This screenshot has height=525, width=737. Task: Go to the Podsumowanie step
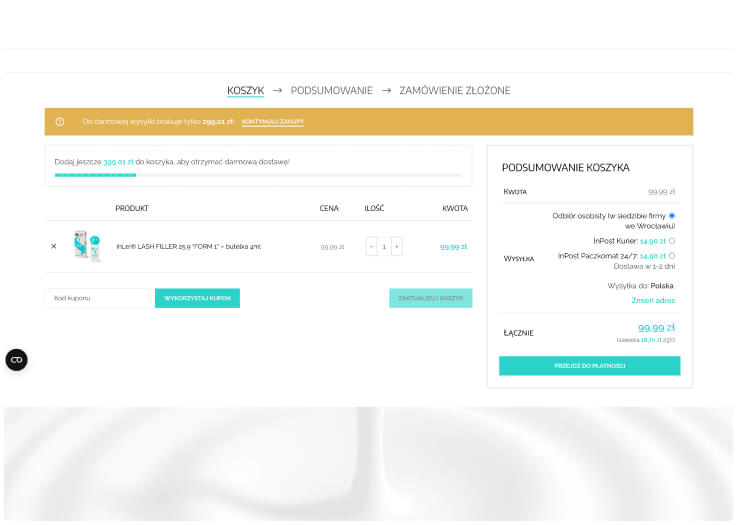(x=331, y=90)
